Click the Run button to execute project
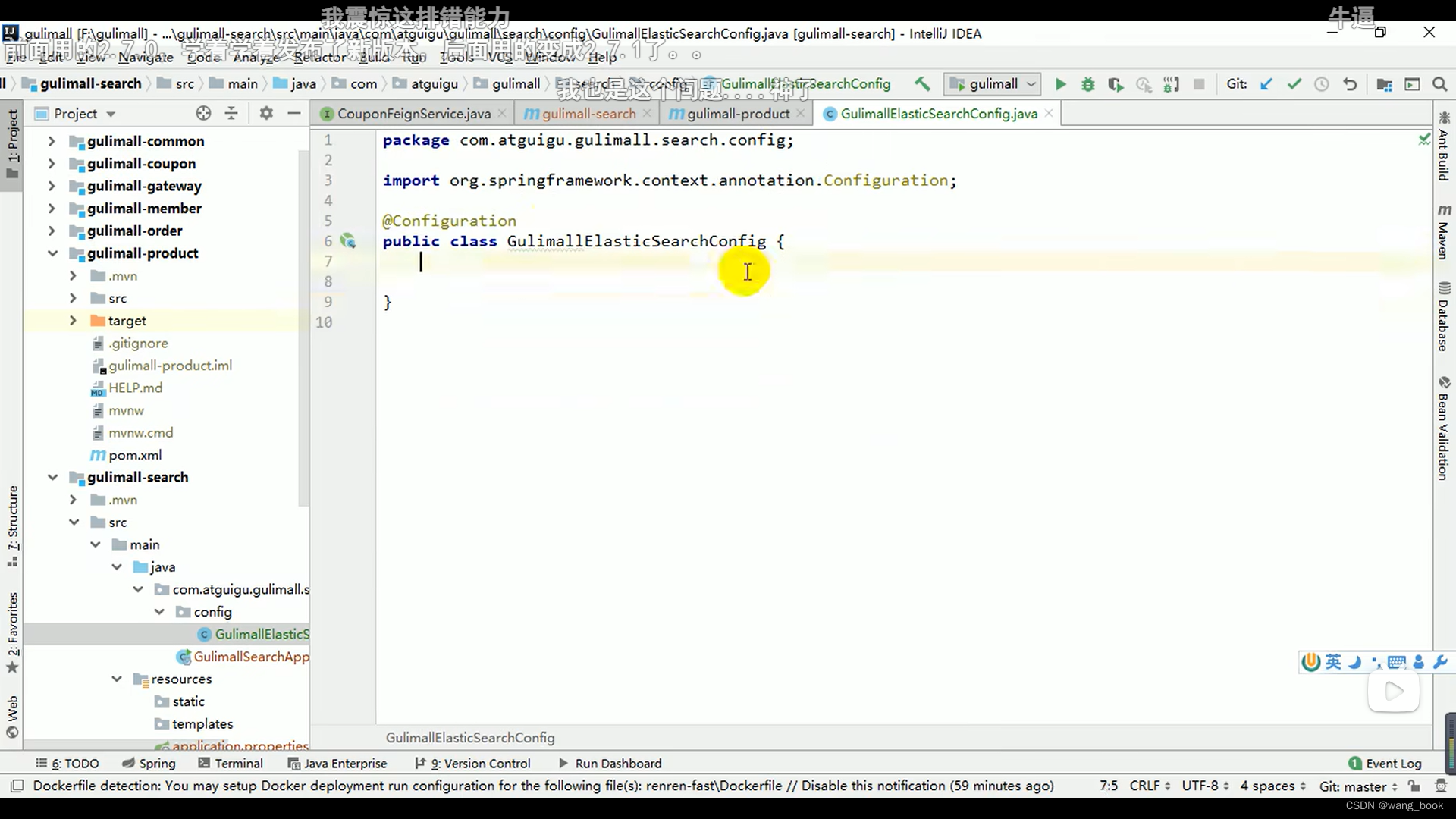The image size is (1456, 819). click(x=1060, y=84)
